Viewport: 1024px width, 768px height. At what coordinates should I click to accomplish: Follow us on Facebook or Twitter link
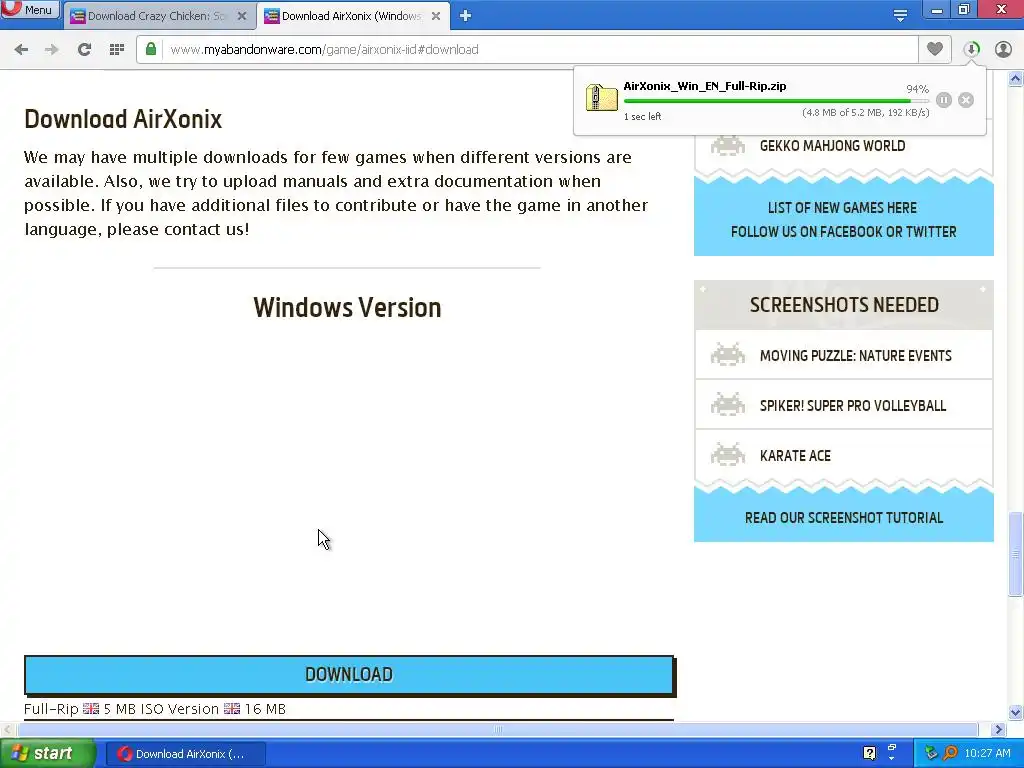[843, 232]
